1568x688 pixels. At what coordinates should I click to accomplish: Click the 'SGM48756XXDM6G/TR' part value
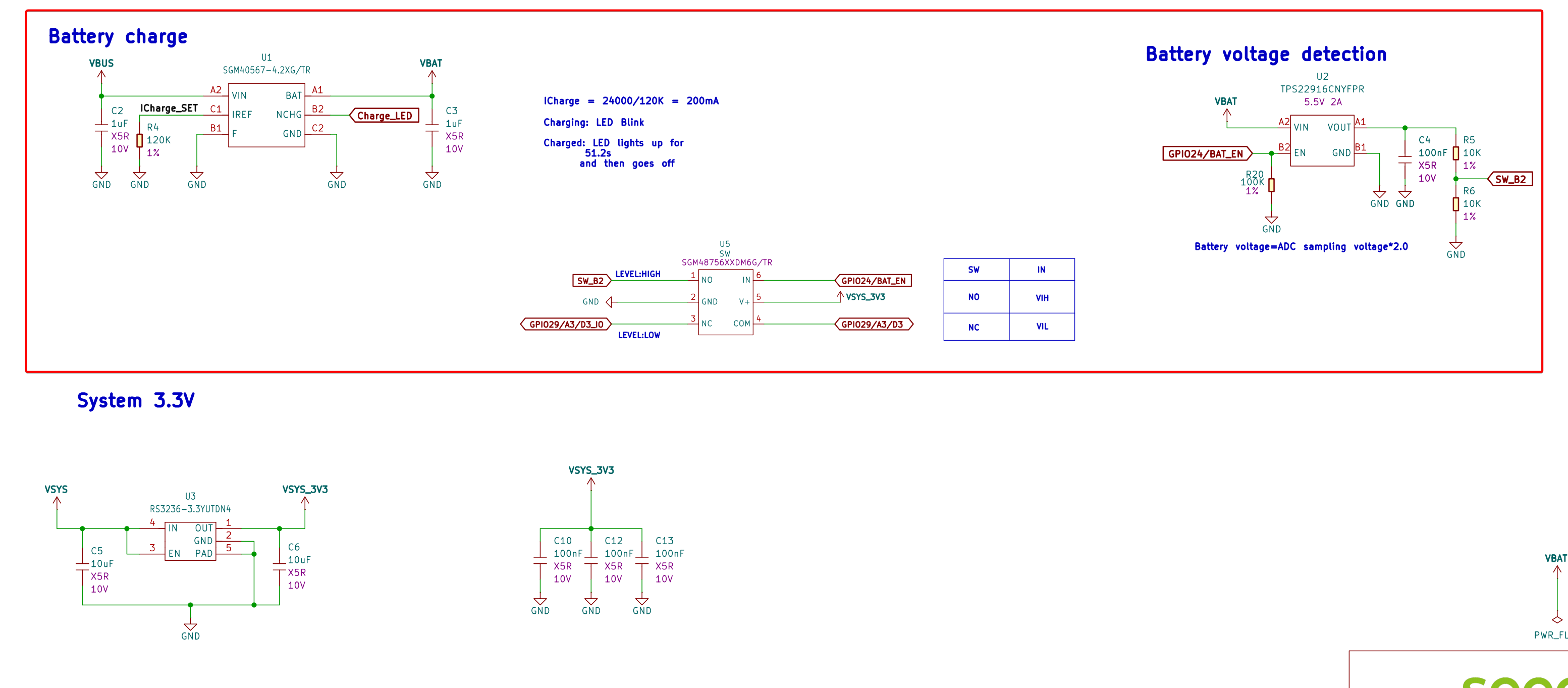(x=727, y=262)
